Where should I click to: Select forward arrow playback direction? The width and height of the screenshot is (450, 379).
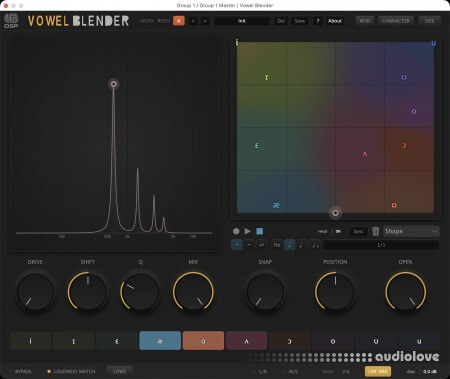(x=237, y=245)
